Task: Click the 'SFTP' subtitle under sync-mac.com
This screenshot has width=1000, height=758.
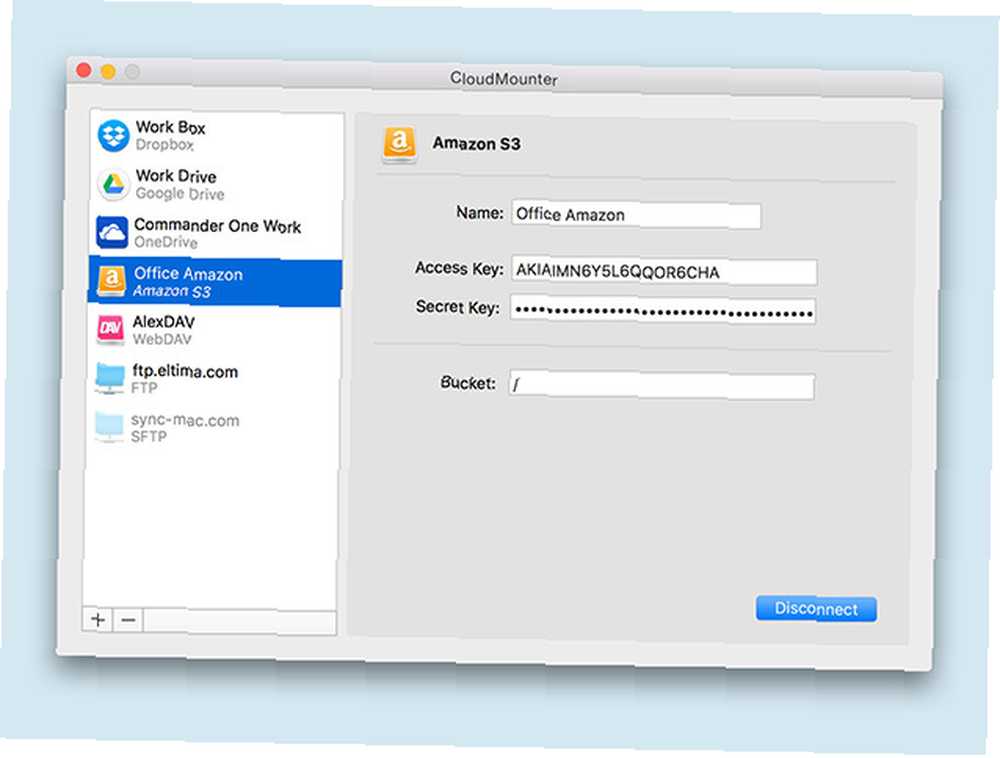Action: [149, 437]
